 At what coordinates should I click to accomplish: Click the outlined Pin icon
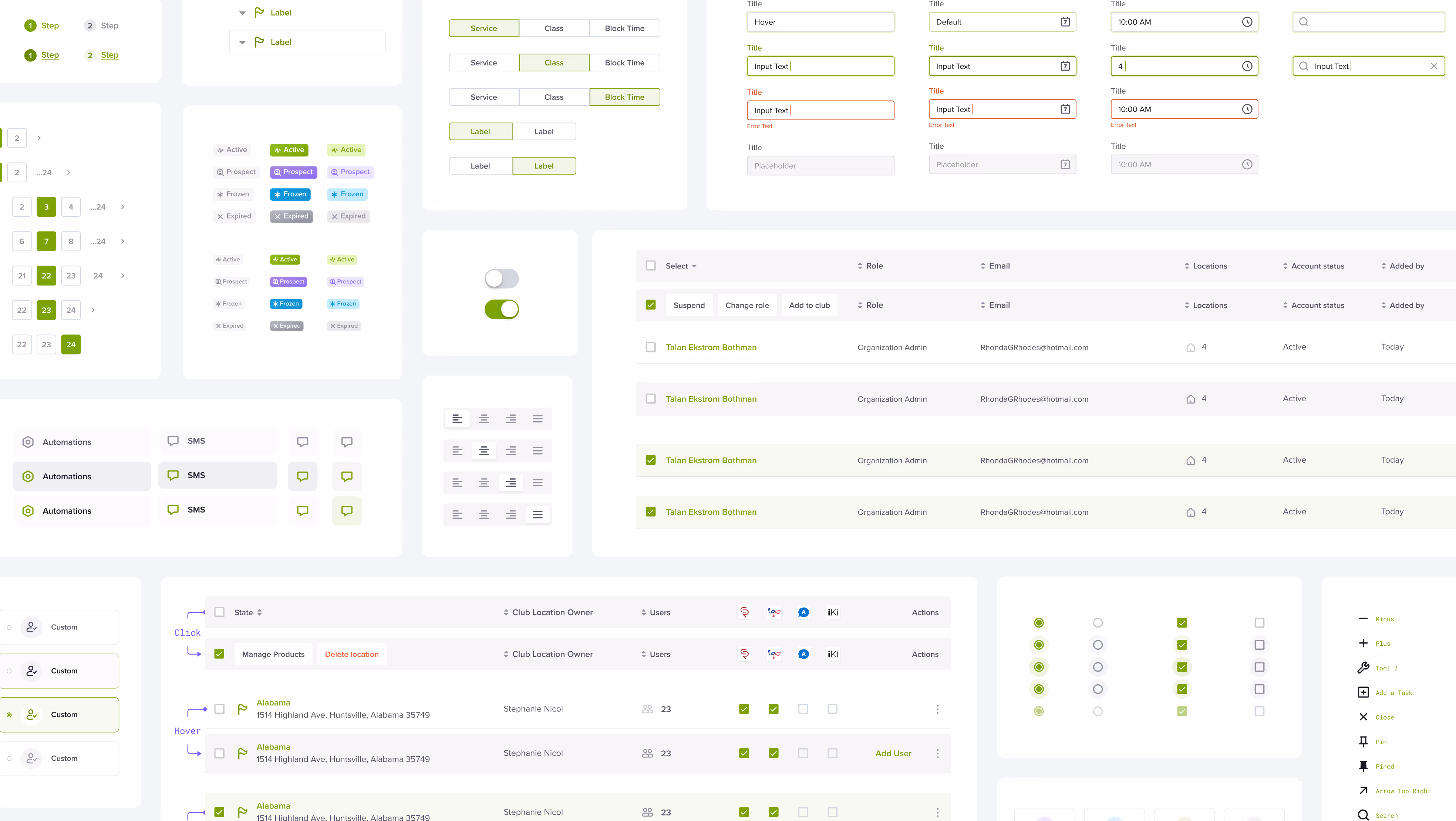click(1363, 741)
